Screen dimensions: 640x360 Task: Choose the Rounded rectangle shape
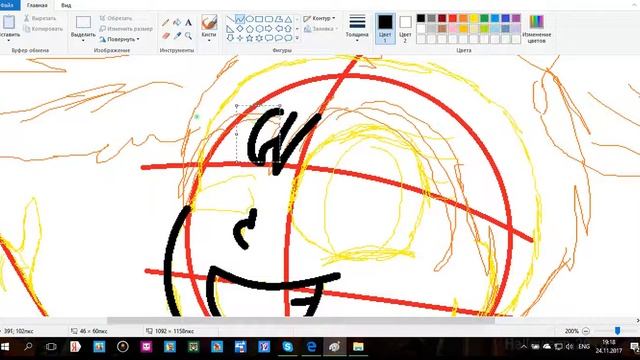tap(269, 19)
